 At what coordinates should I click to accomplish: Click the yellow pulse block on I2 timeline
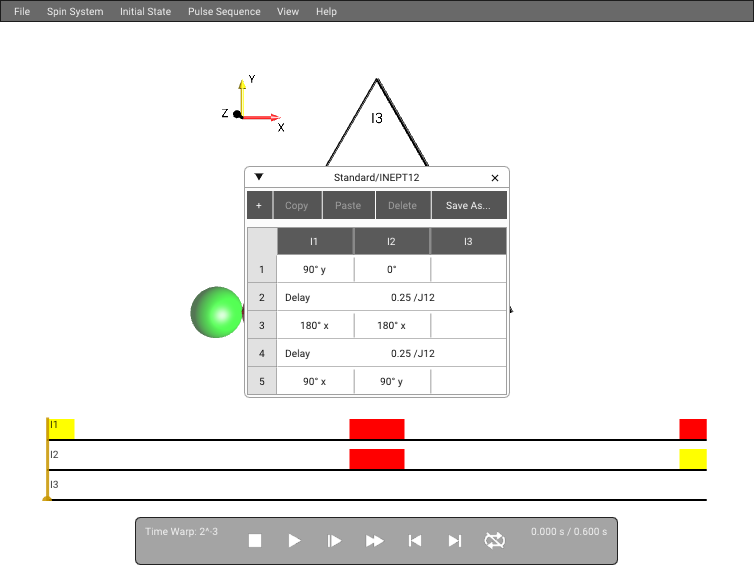[693, 459]
